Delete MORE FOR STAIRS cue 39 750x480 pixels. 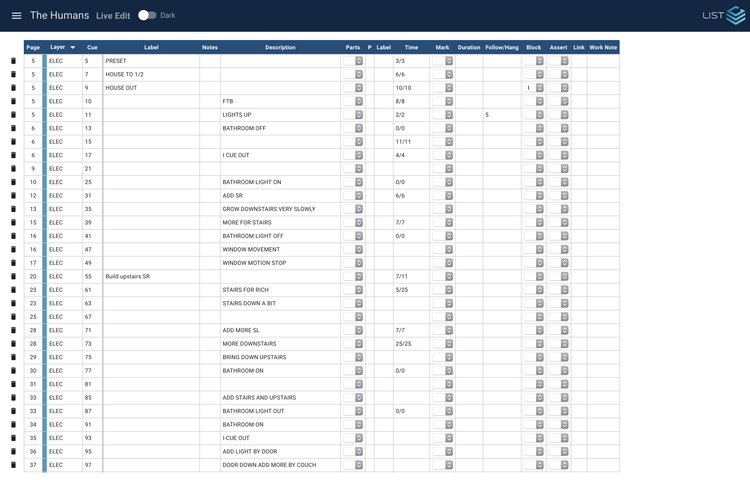[x=13, y=222]
